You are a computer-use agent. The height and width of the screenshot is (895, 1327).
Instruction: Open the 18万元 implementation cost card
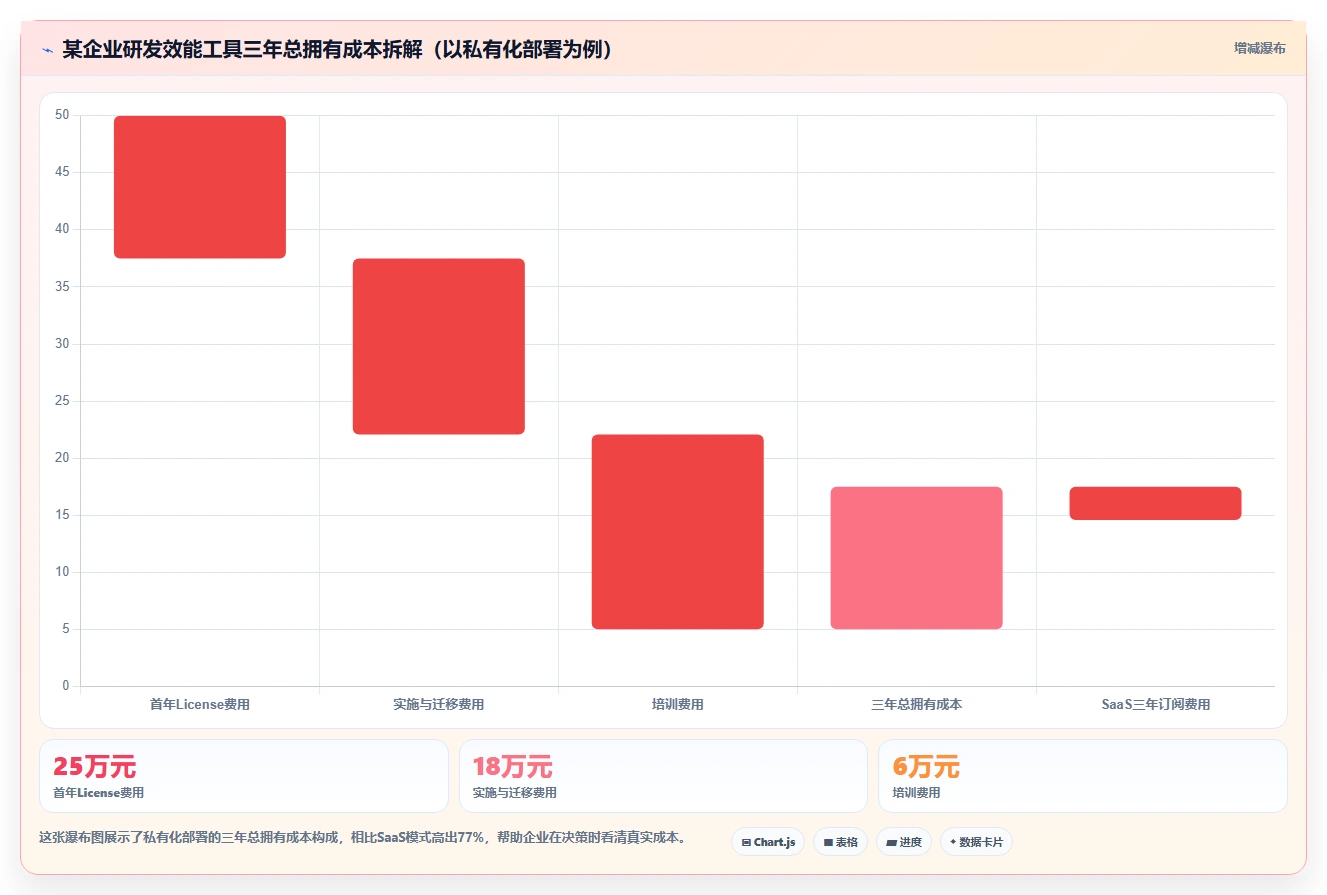pos(663,776)
